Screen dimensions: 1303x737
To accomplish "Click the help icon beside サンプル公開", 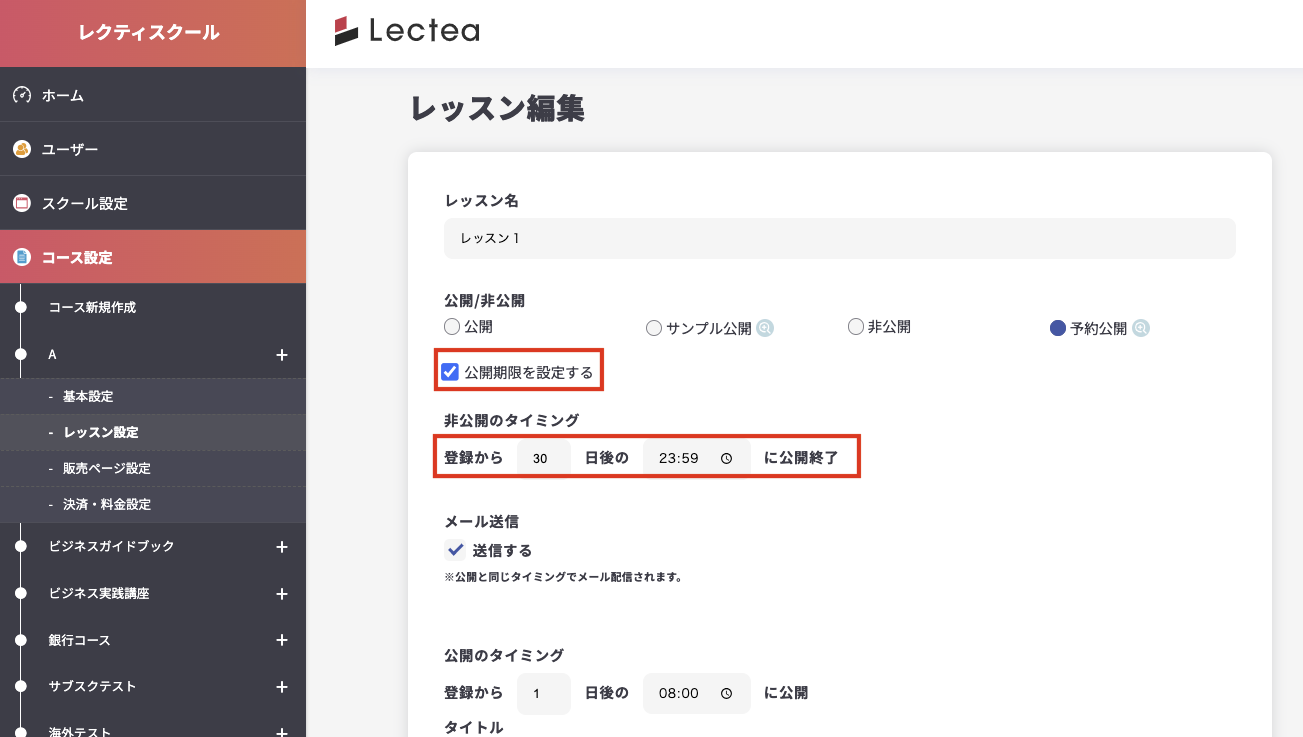I will click(x=765, y=328).
